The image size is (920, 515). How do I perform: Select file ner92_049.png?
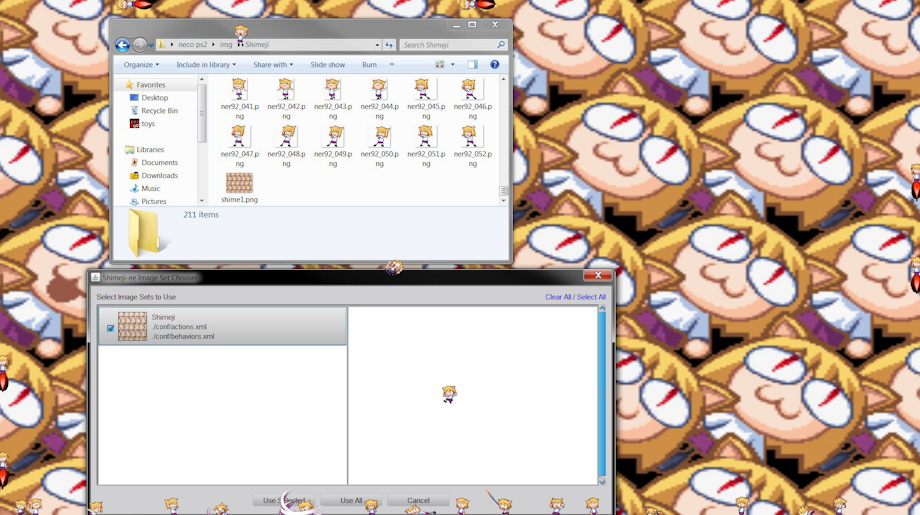click(333, 146)
